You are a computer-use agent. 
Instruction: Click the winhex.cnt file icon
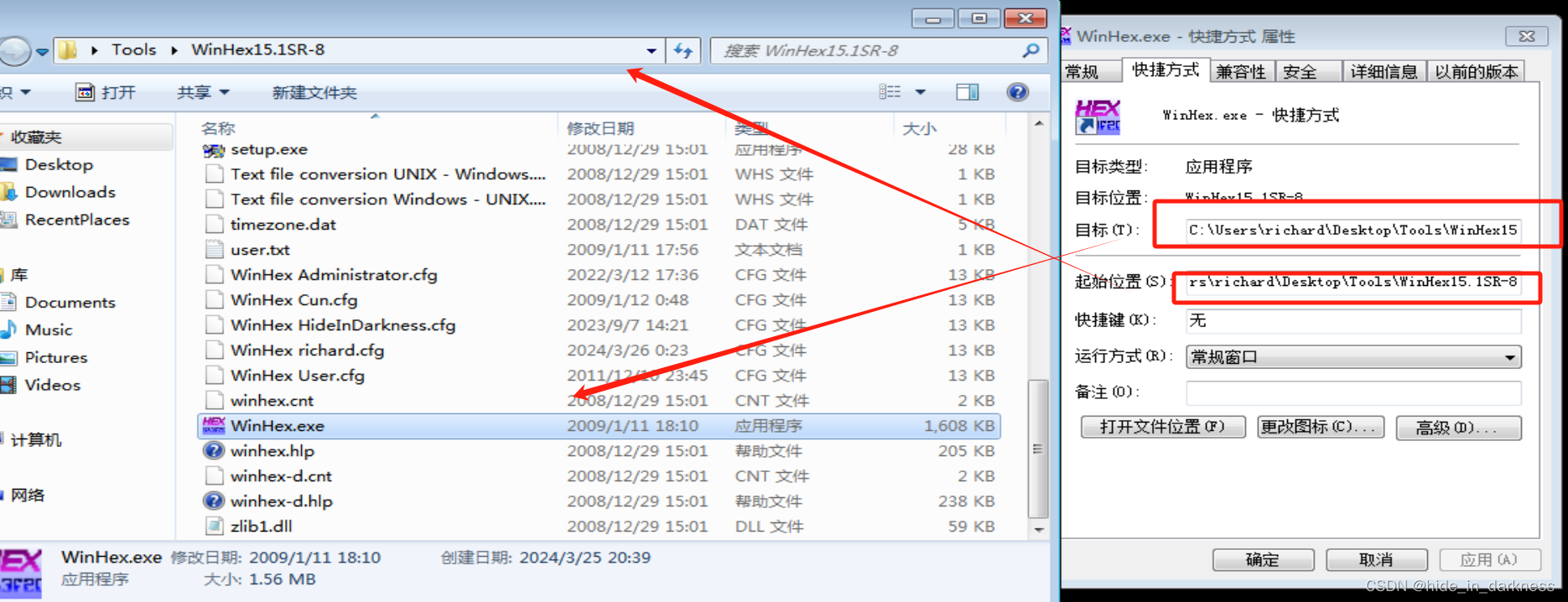pyautogui.click(x=215, y=400)
